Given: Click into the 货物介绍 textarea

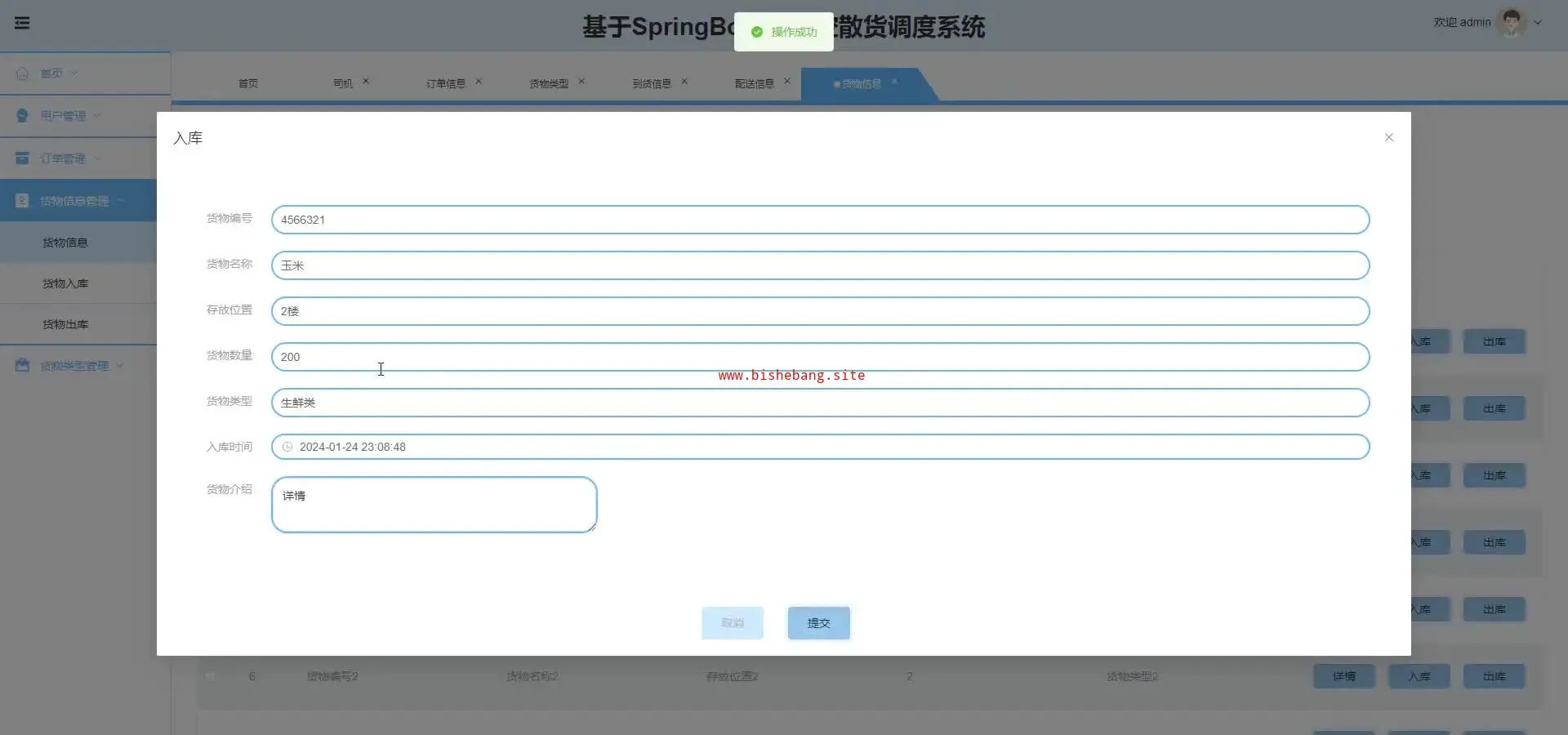Looking at the screenshot, I should (x=434, y=505).
